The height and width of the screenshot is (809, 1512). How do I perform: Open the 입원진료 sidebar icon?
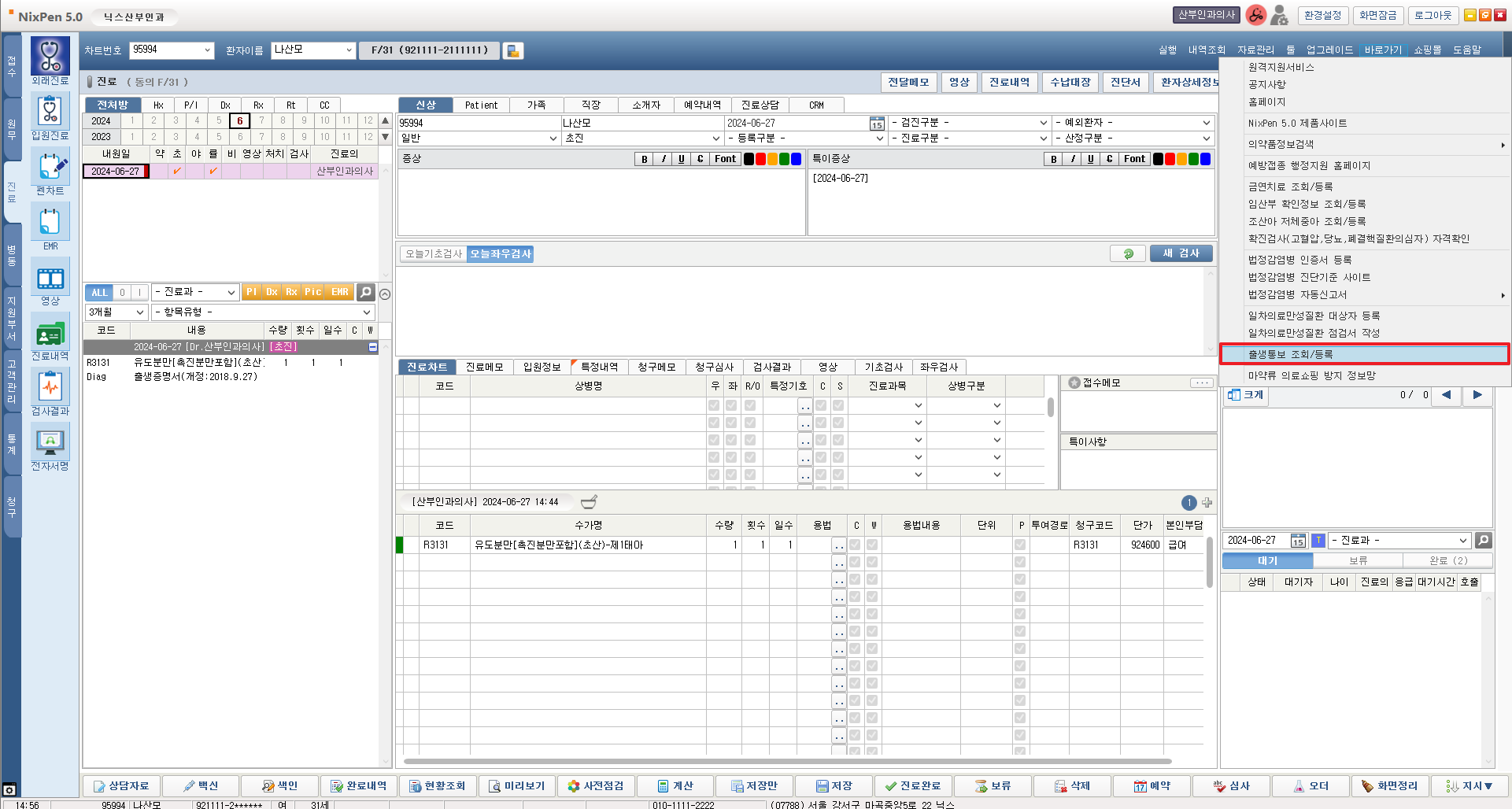(50, 112)
